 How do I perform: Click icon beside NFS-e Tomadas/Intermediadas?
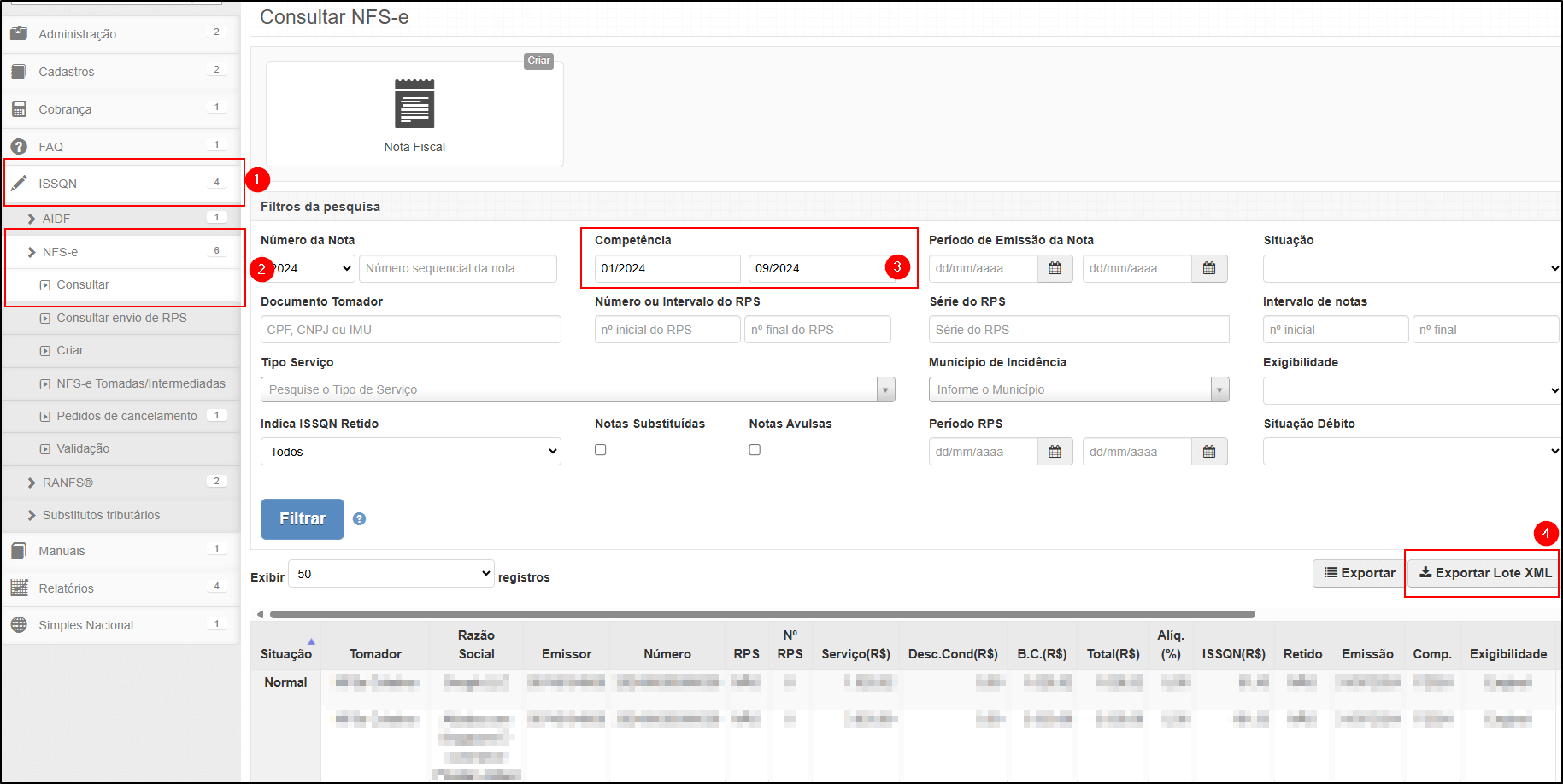(45, 384)
